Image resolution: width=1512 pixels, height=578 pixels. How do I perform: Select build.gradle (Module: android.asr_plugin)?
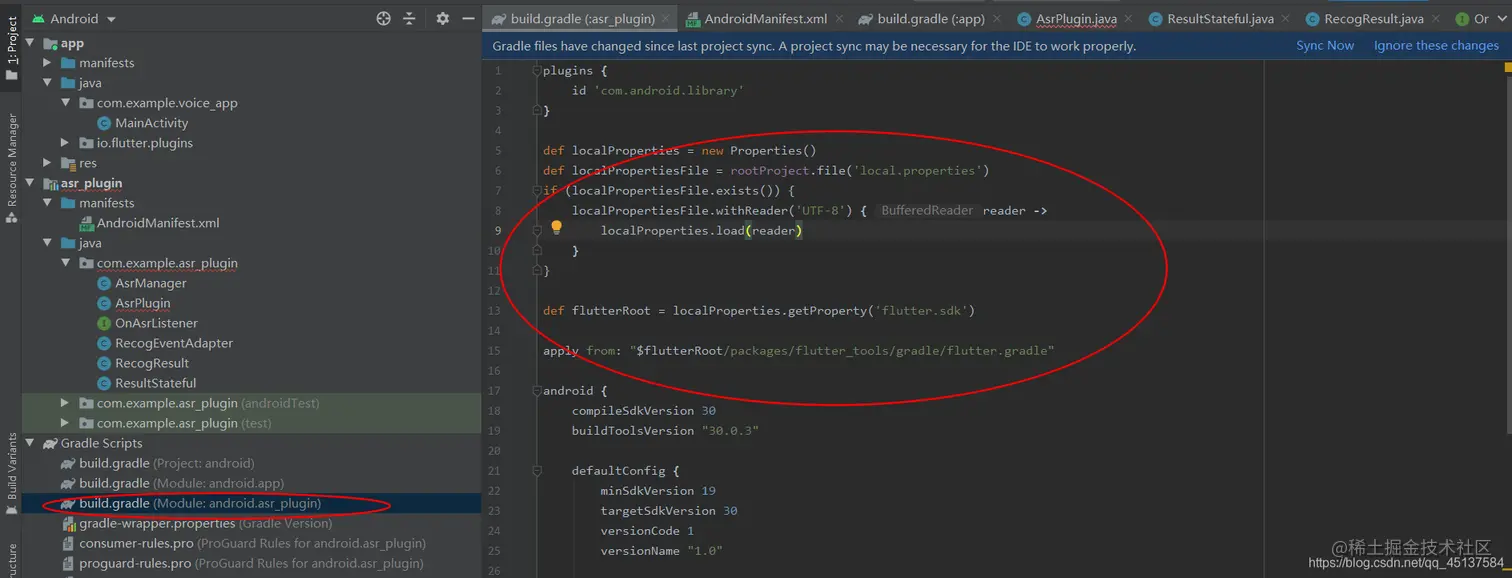click(x=200, y=503)
